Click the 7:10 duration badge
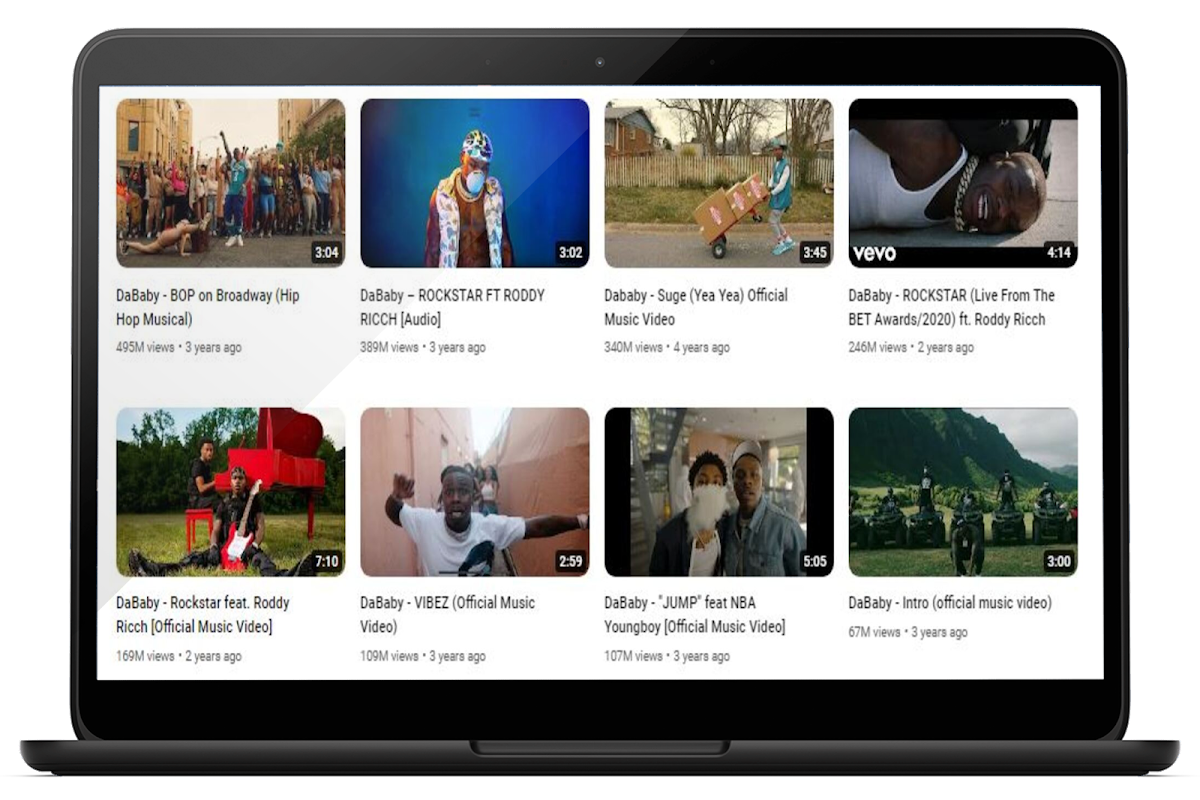This screenshot has height=800, width=1200. [327, 562]
